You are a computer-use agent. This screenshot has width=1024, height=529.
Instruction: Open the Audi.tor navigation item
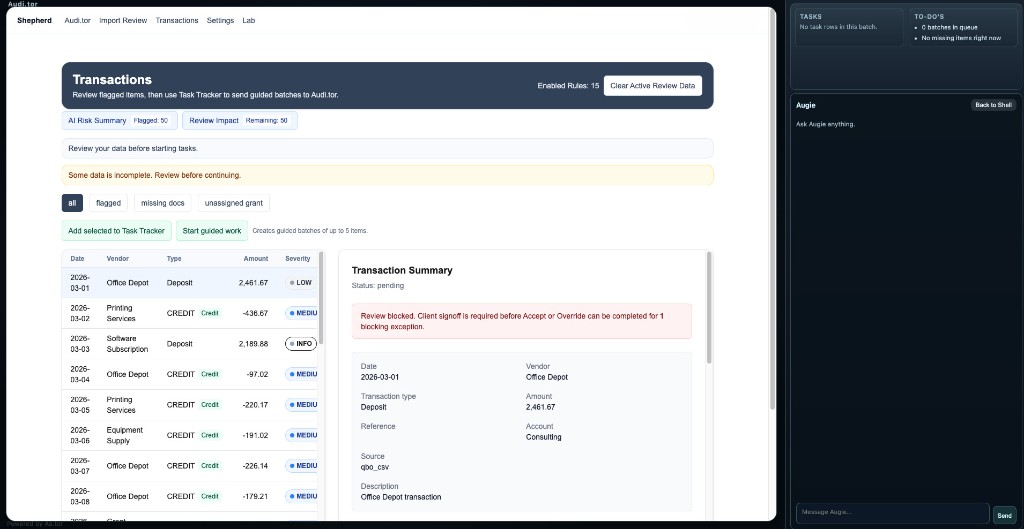point(77,20)
